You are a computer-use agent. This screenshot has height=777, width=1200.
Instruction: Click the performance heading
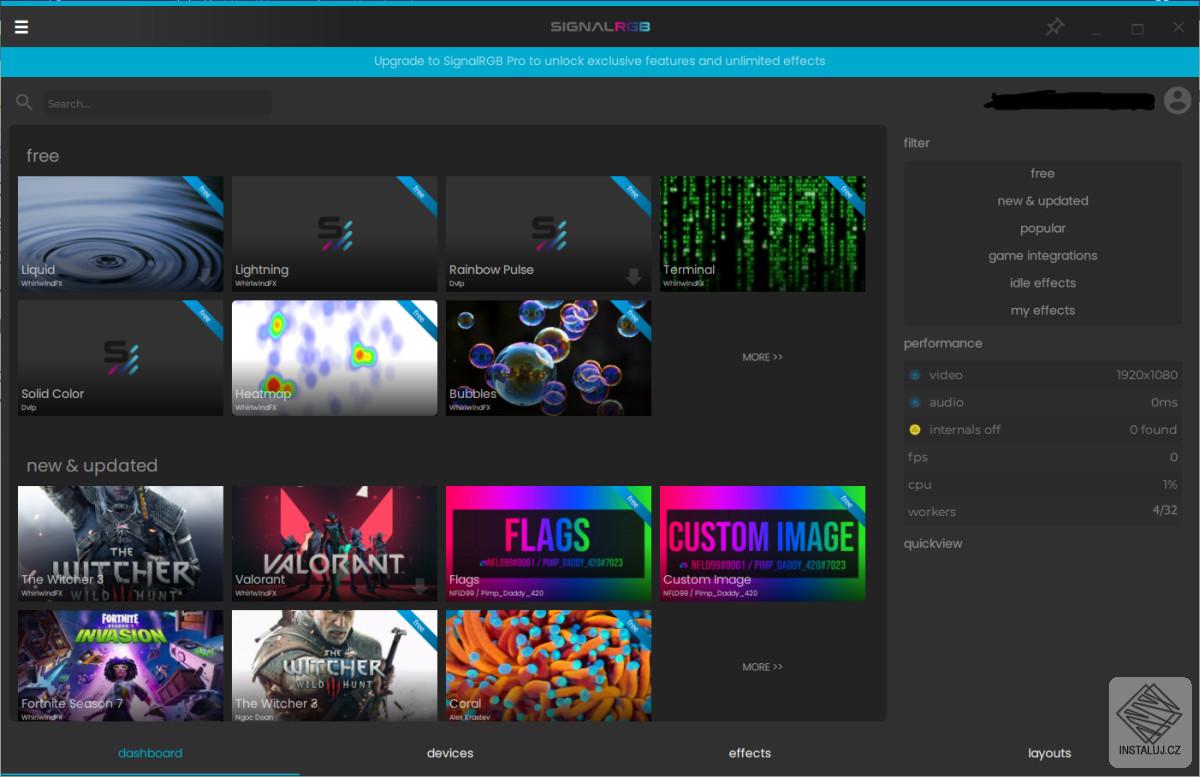point(943,343)
